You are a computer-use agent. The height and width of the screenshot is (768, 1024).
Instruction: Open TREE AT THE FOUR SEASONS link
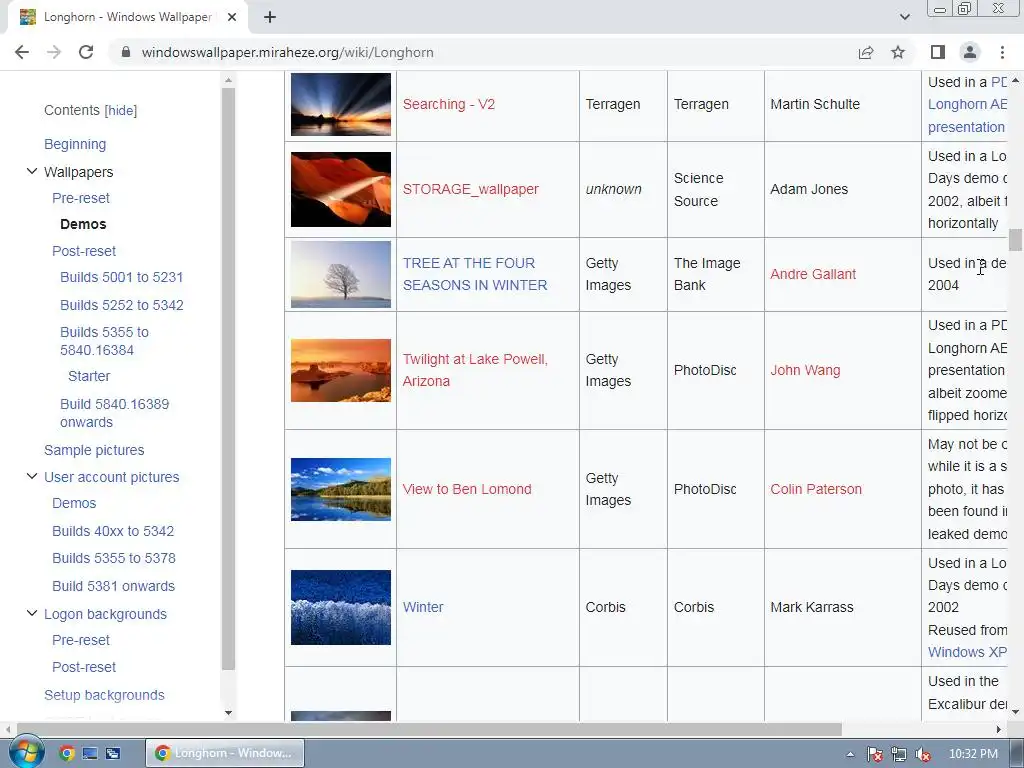(x=475, y=274)
